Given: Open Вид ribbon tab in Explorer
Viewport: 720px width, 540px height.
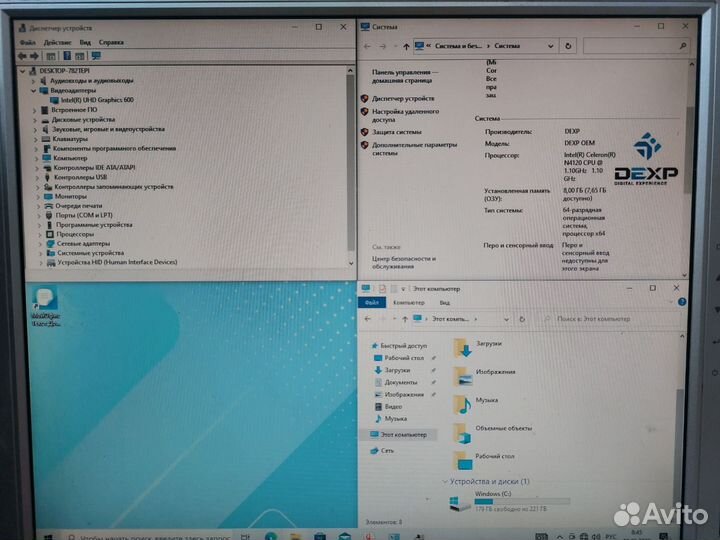Looking at the screenshot, I should pos(444,303).
